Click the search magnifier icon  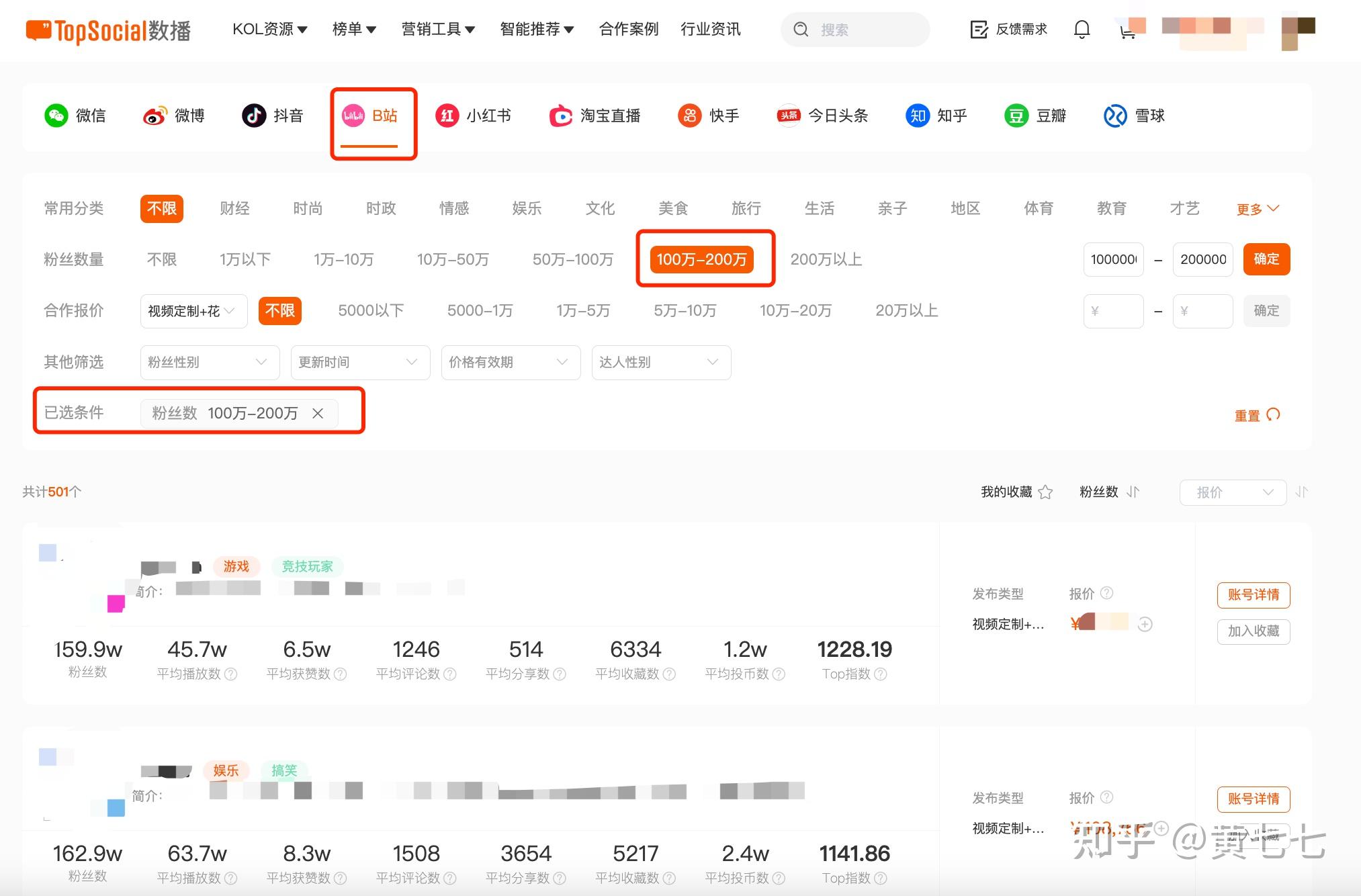801,30
